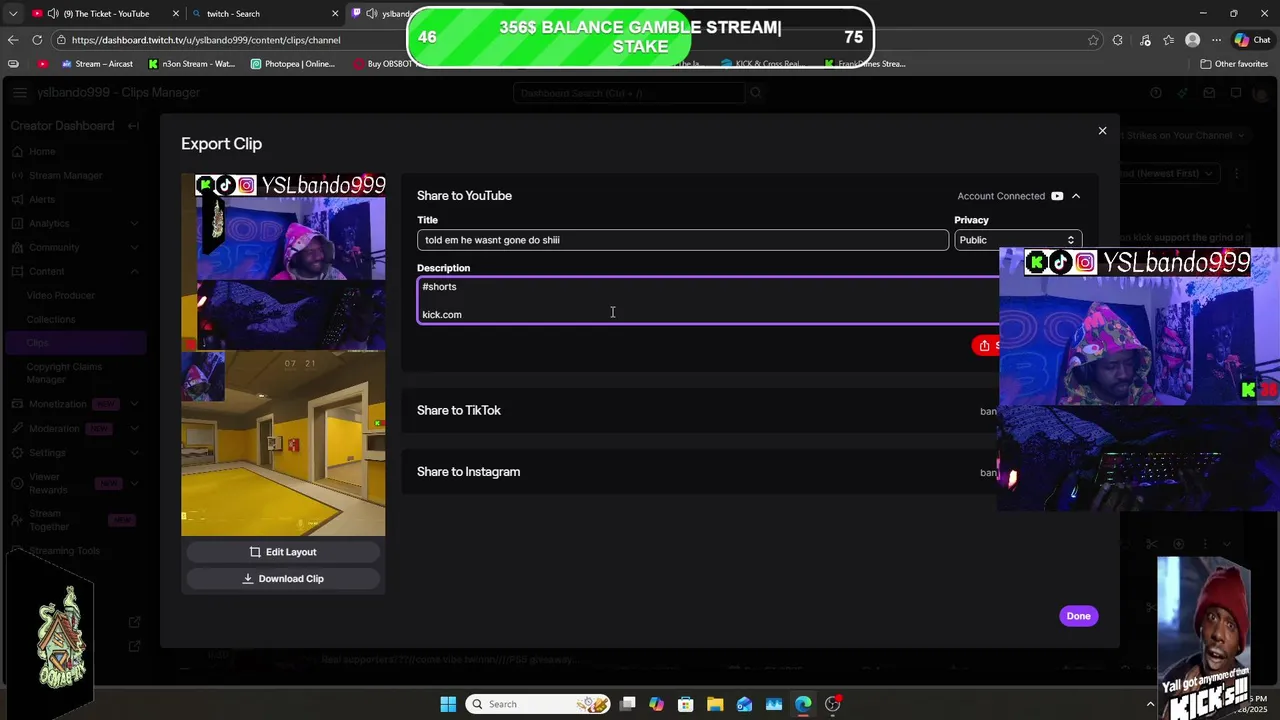This screenshot has height=720, width=1280.
Task: Open the FrankDimes Stream bookmark
Action: coord(866,64)
